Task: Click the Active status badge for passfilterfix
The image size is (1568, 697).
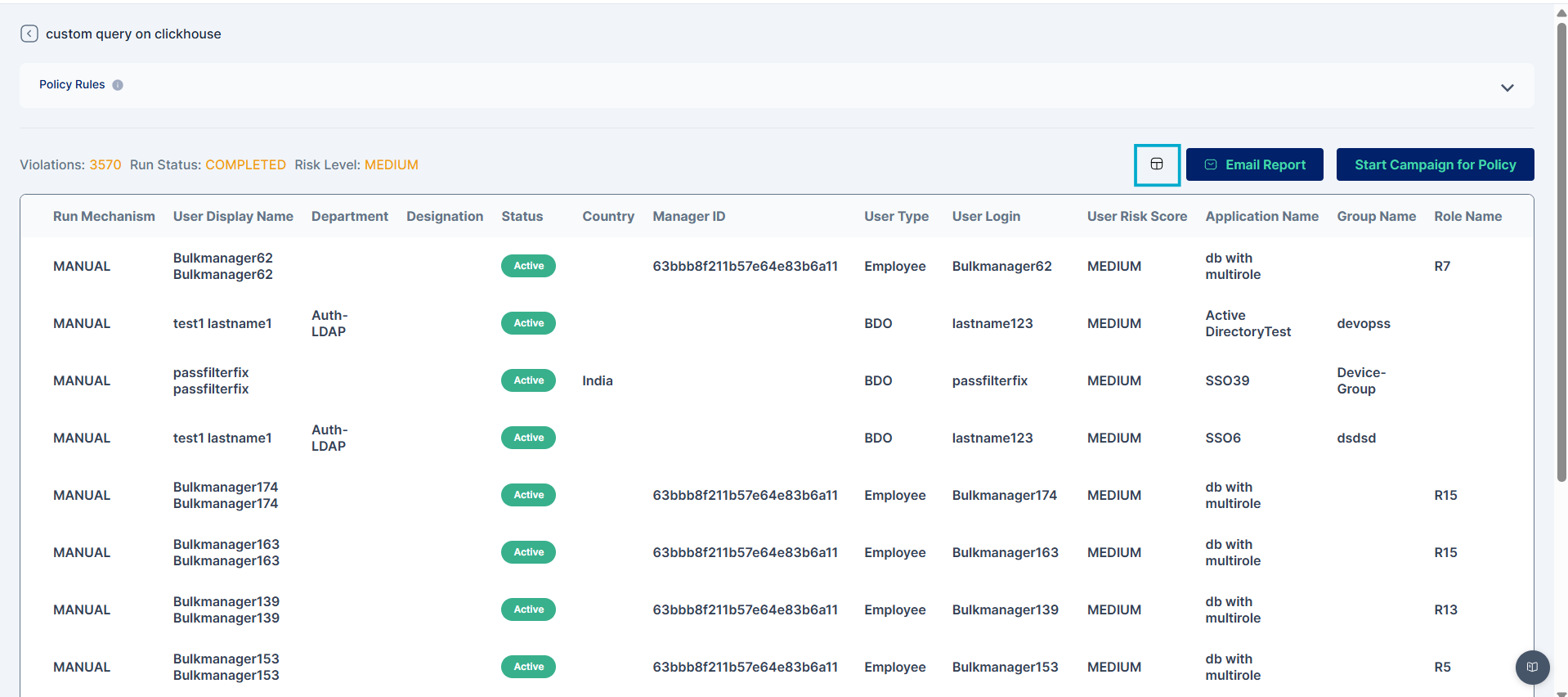Action: point(528,380)
